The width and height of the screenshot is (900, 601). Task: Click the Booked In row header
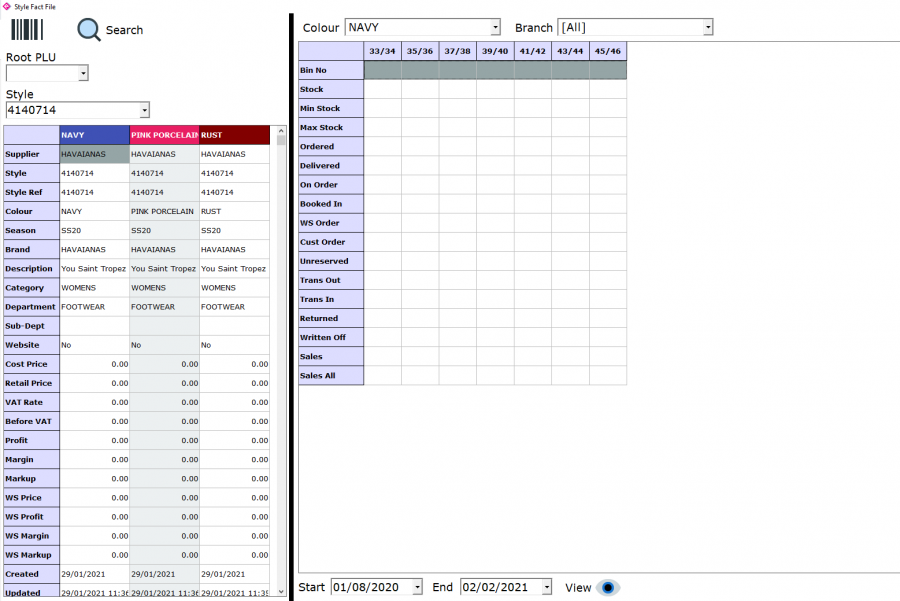tap(331, 204)
